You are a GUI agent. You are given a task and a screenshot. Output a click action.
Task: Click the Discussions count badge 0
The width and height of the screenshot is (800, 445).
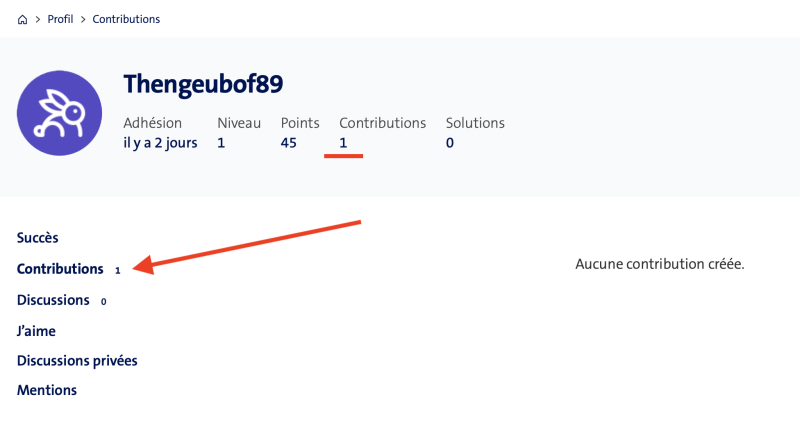[x=103, y=301]
